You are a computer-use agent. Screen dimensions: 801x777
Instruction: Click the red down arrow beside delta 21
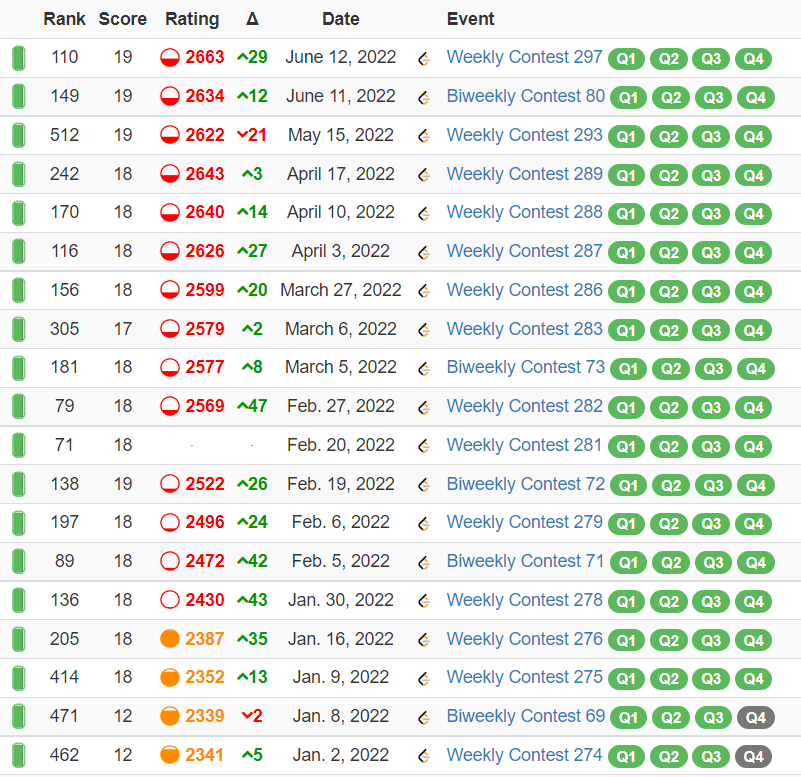click(x=242, y=135)
